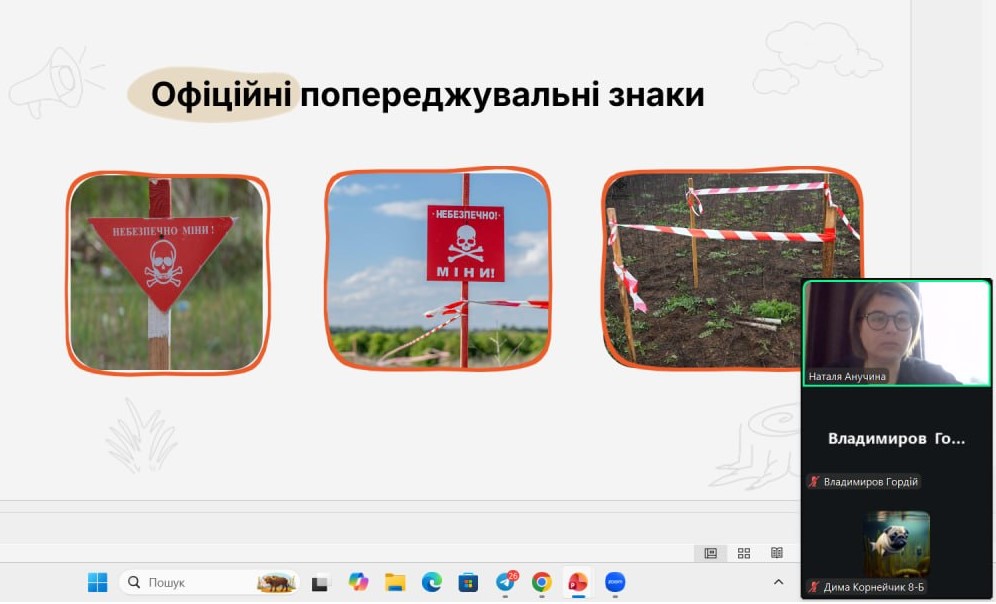Switch to Slide Sorter view
Screen dimensions: 996x604
[x=744, y=553]
